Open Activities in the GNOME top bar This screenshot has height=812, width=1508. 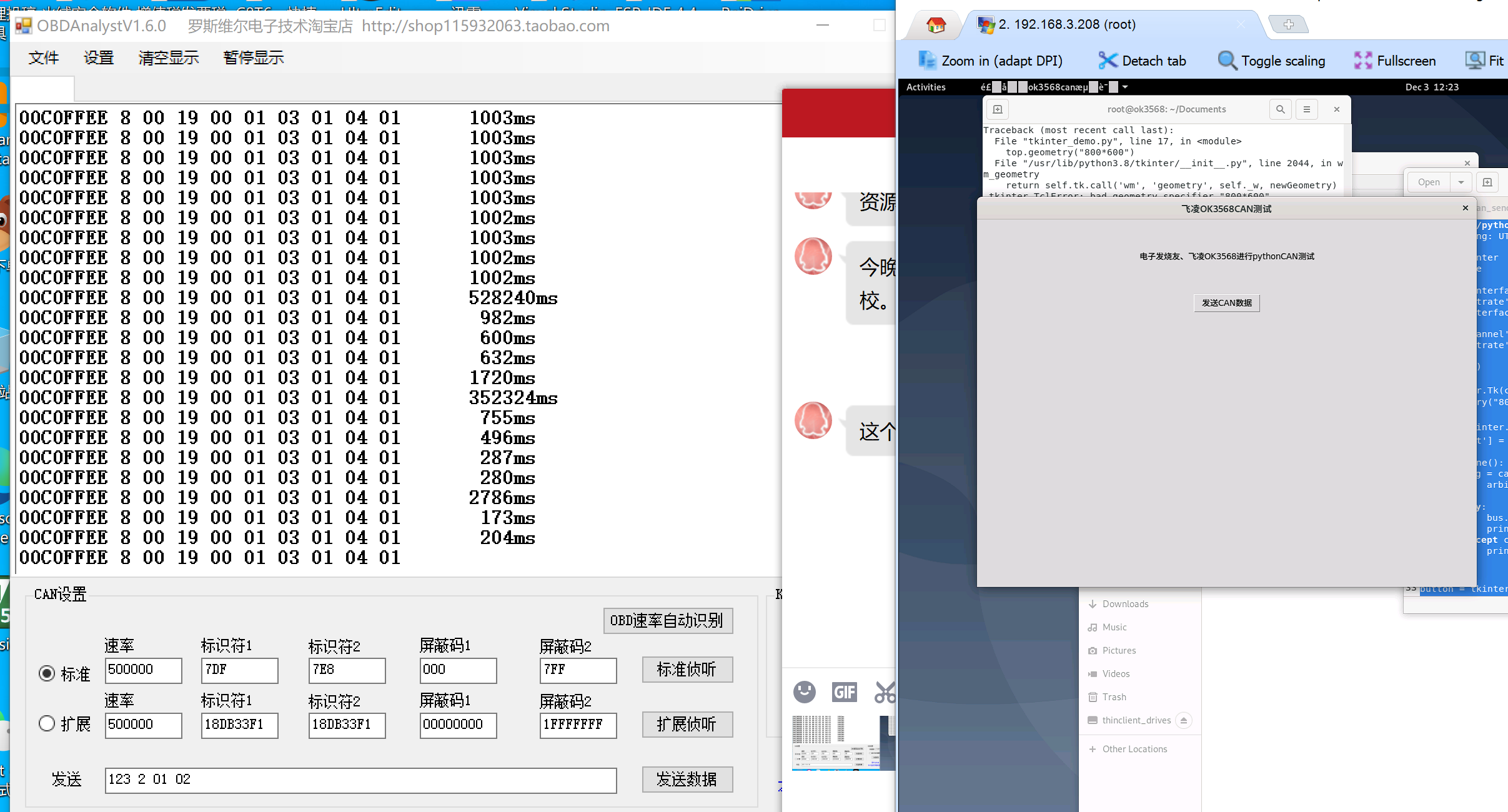[926, 87]
